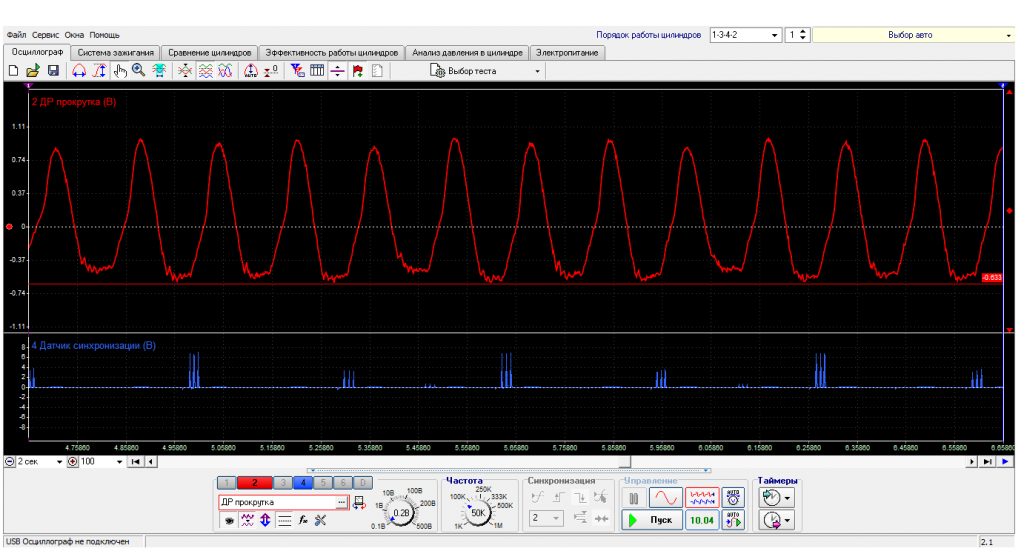Open channel tools wrench icon

click(x=321, y=520)
